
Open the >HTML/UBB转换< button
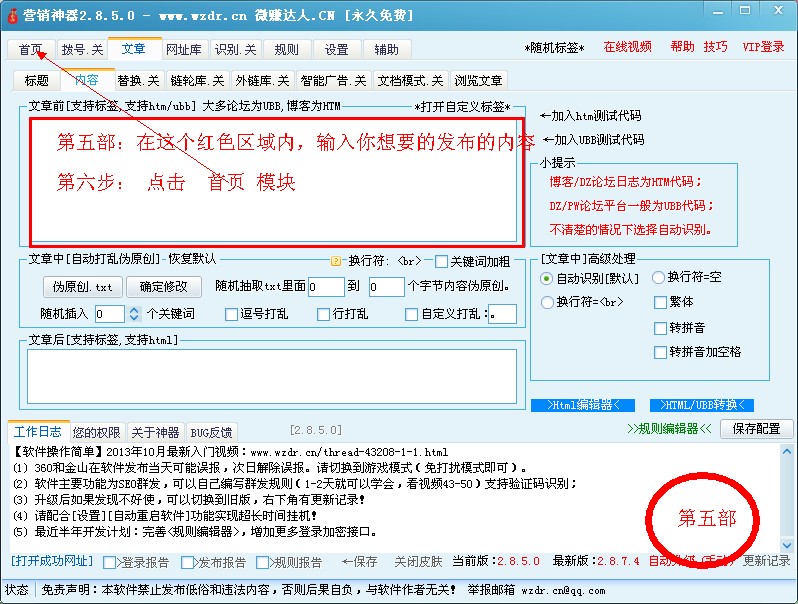click(702, 405)
